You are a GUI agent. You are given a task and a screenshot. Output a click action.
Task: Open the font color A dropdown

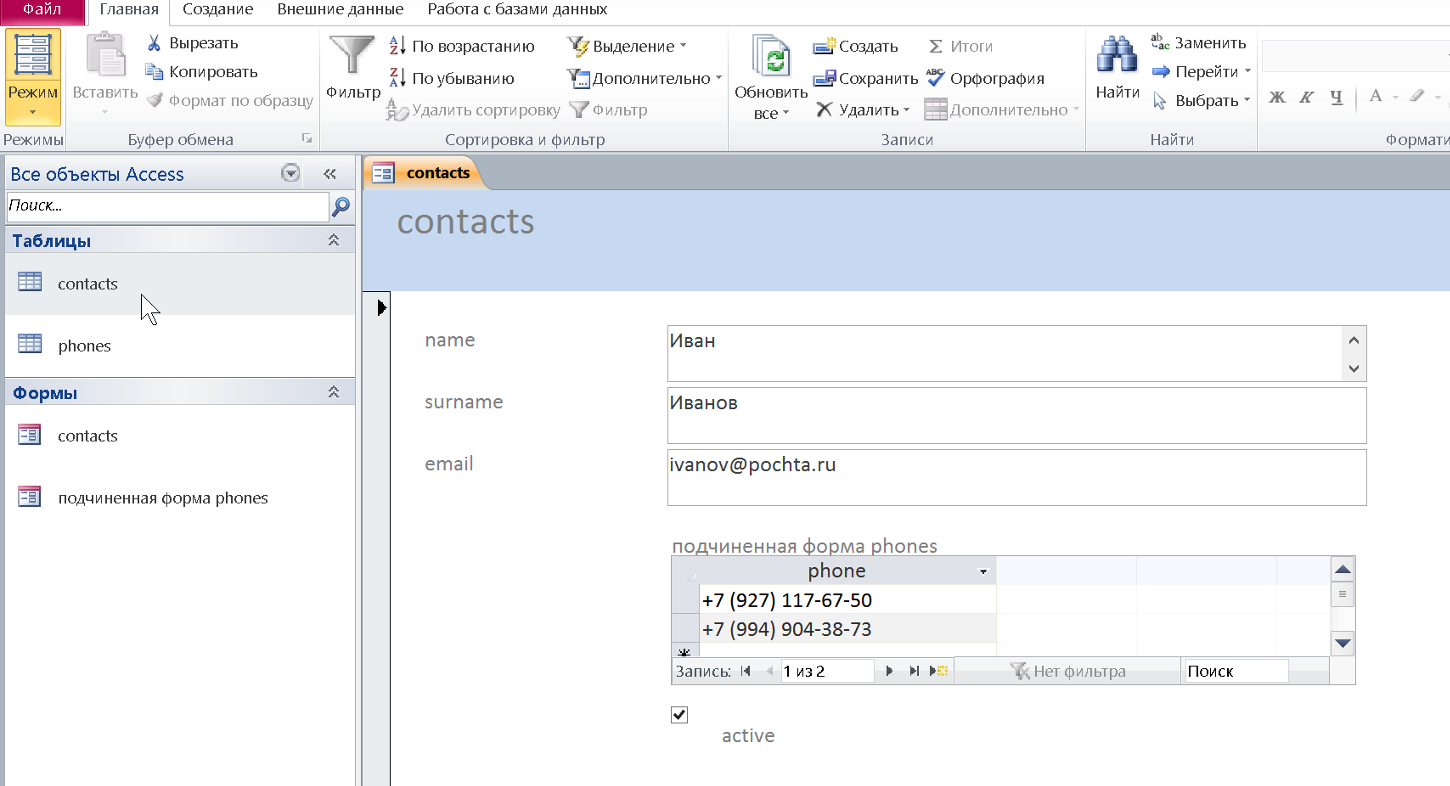point(1394,97)
